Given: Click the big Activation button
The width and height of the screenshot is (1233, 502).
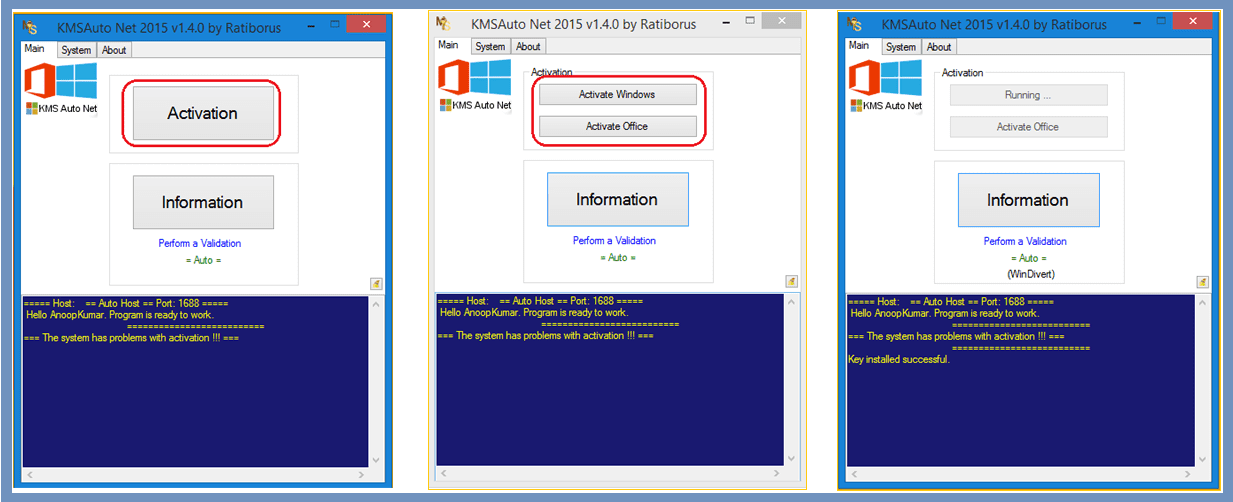Looking at the screenshot, I should pos(203,113).
